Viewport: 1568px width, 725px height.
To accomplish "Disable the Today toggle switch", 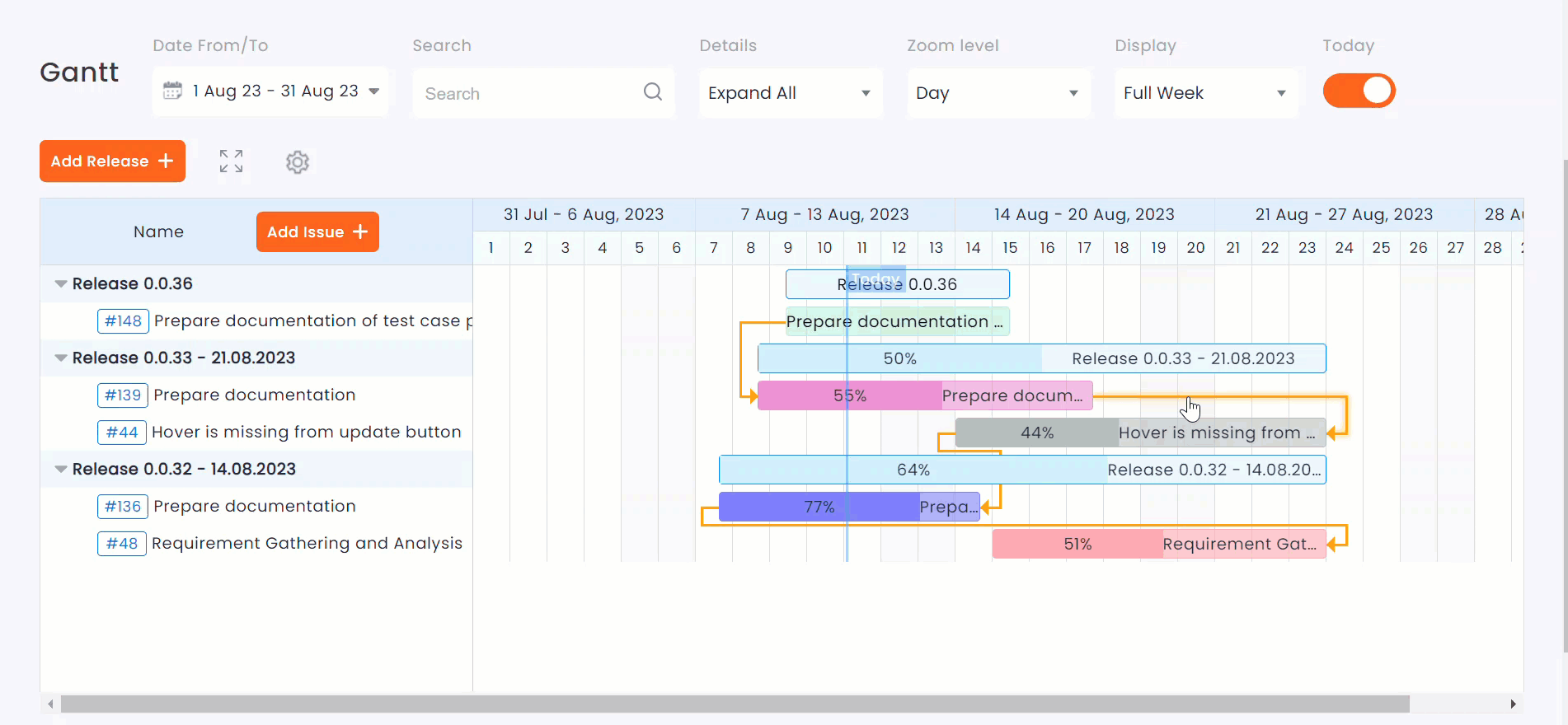I will pyautogui.click(x=1359, y=91).
